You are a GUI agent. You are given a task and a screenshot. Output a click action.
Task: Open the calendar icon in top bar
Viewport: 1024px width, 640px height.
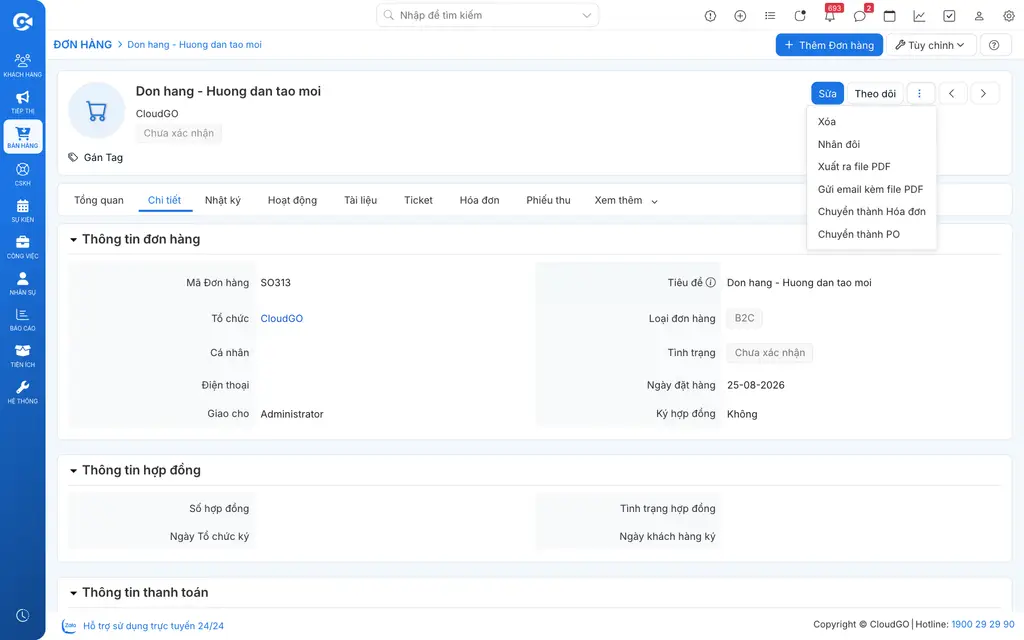[x=889, y=16]
